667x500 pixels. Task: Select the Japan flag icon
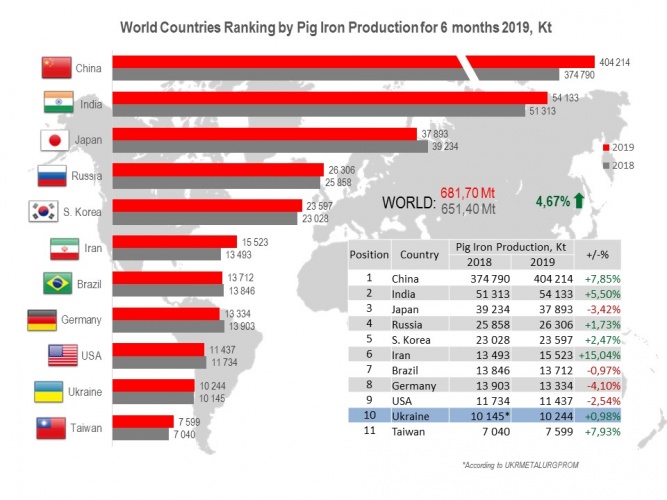[54, 140]
